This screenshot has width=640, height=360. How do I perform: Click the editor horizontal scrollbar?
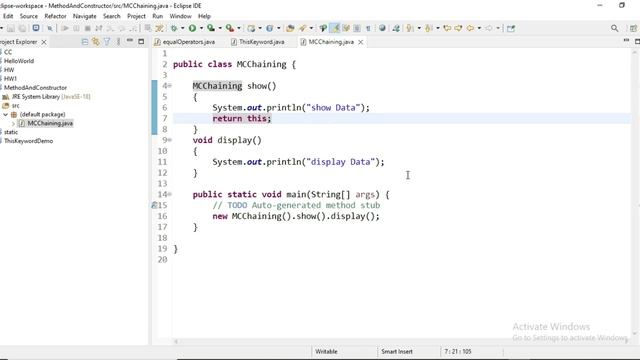[401, 341]
